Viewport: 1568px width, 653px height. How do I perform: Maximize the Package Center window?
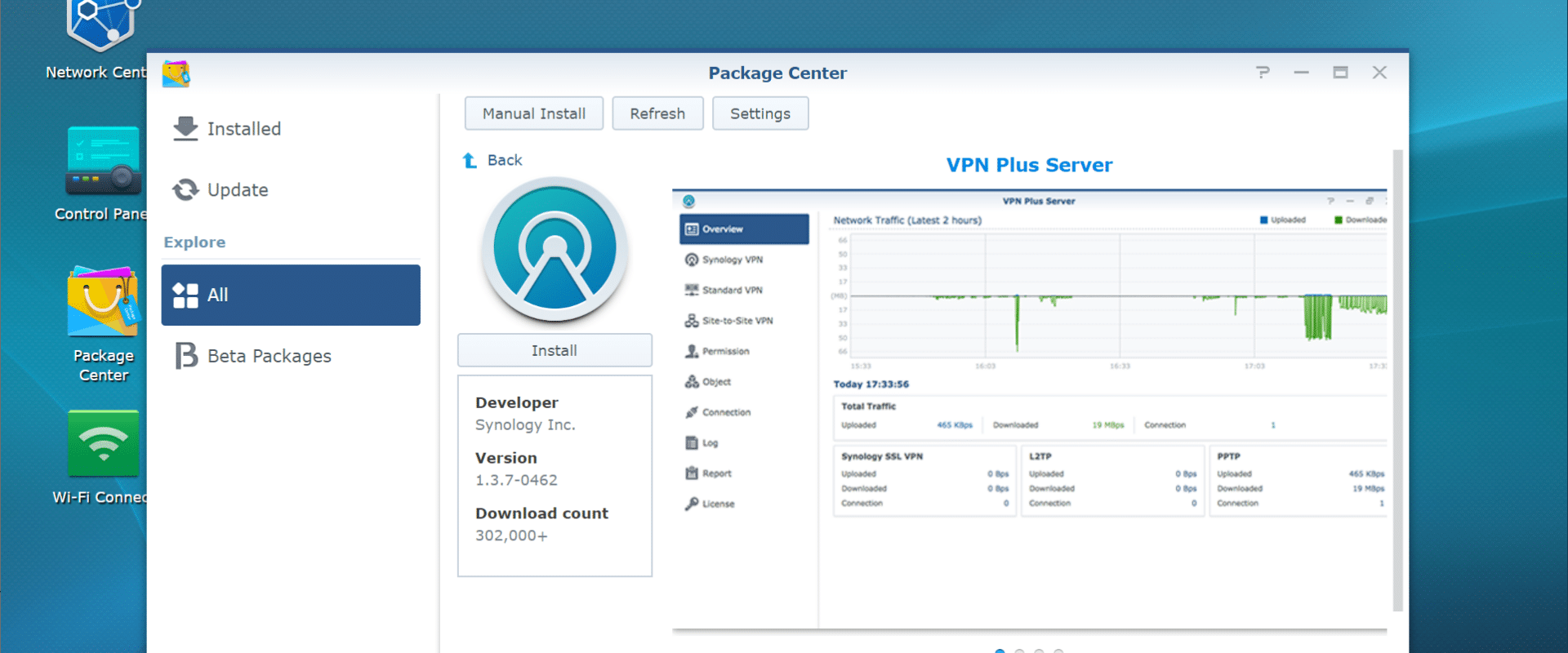pos(1340,73)
